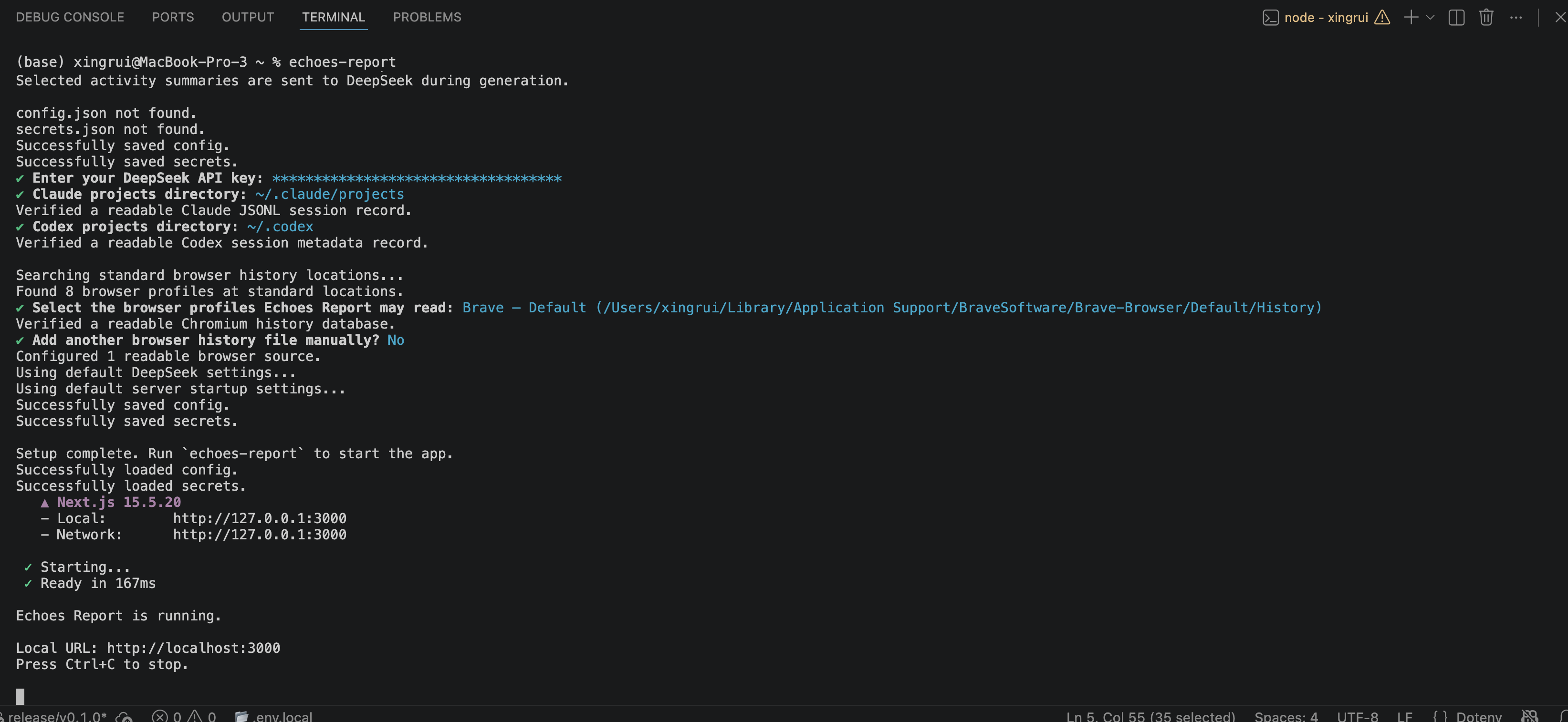Open the Local http://127.0.0.1:3000 link
This screenshot has width=1568, height=722.
pos(260,518)
